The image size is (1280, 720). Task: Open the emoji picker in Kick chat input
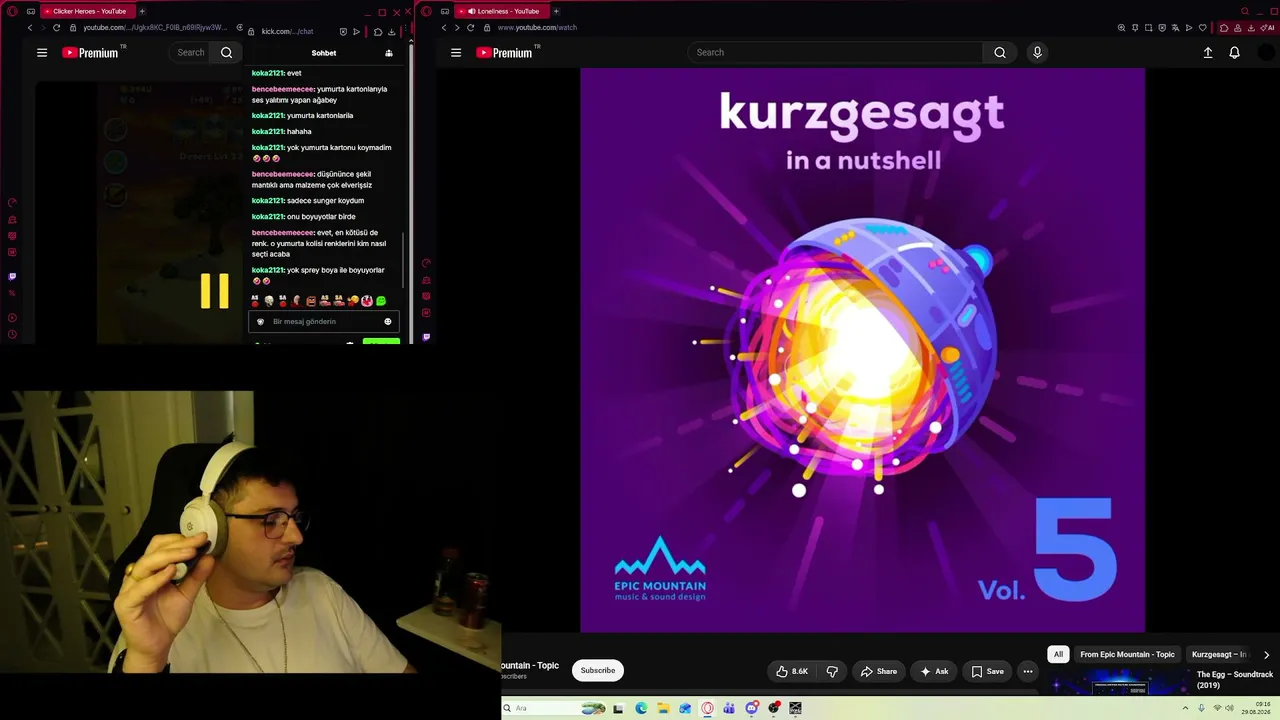[388, 321]
